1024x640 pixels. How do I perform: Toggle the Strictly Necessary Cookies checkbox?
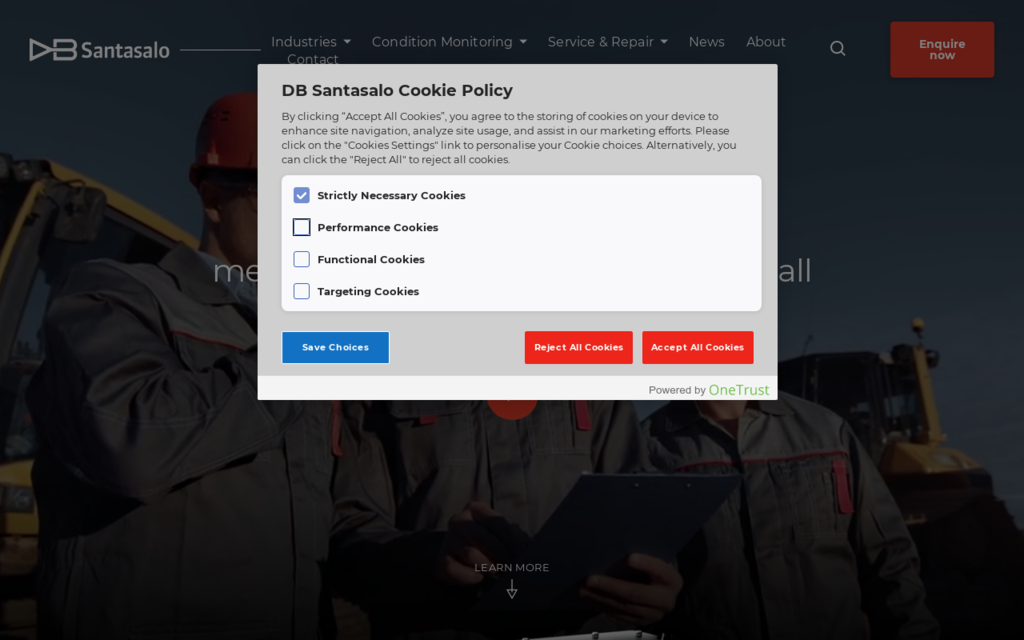point(301,196)
